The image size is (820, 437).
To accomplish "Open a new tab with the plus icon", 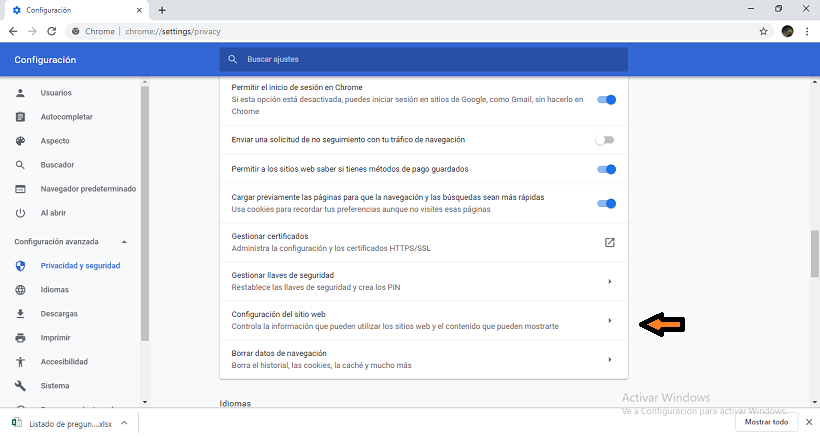I will (162, 10).
